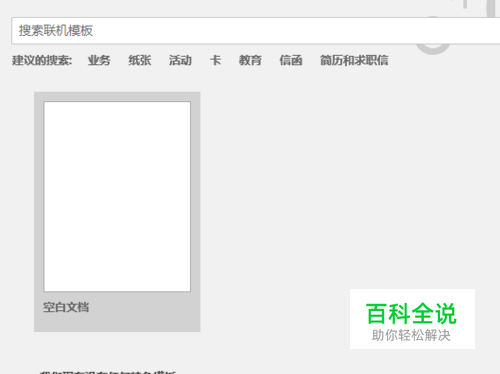
Task: Choose the 卡 suggested search
Action: [x=215, y=60]
